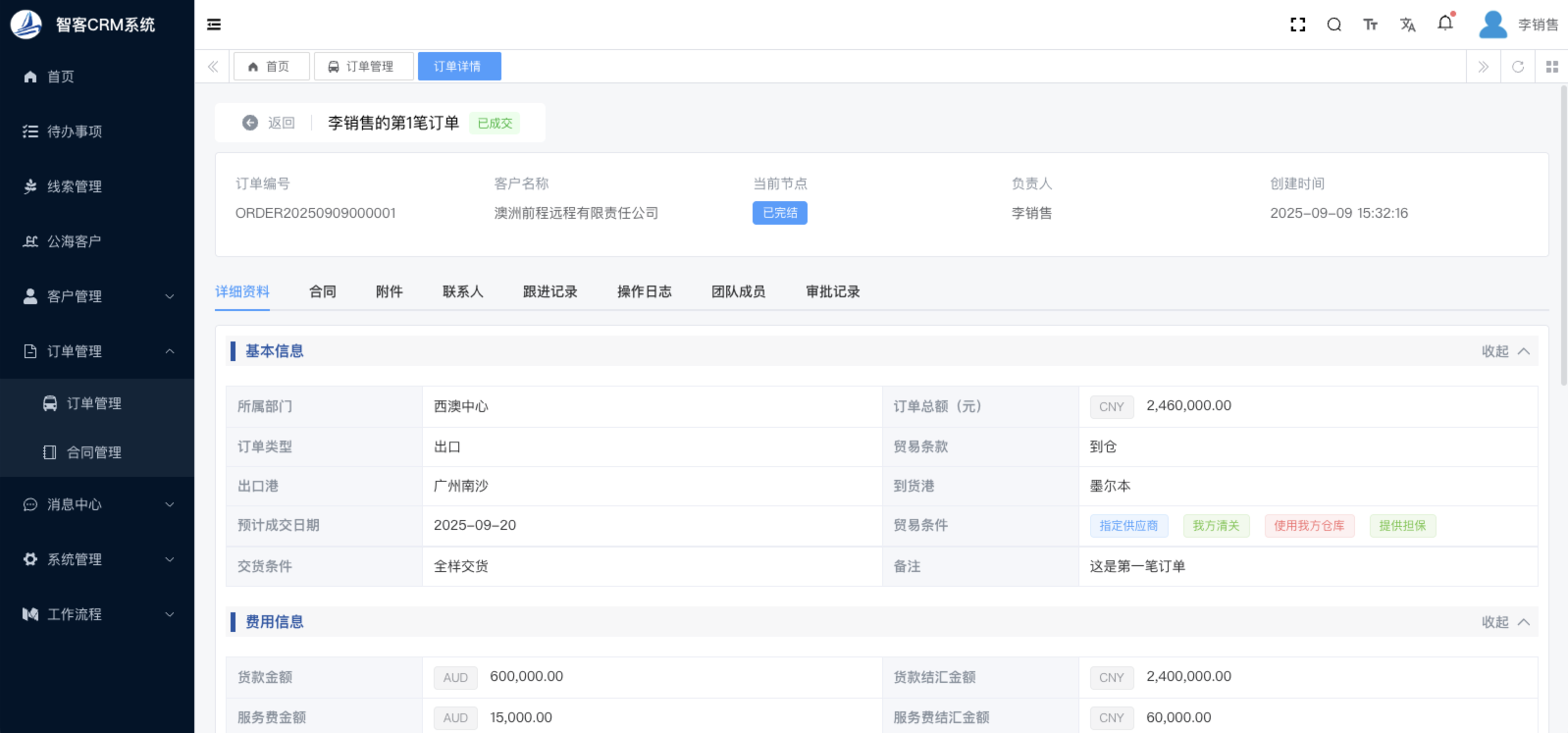This screenshot has width=1568, height=733.
Task: Open the language translation icon
Action: [x=1408, y=25]
